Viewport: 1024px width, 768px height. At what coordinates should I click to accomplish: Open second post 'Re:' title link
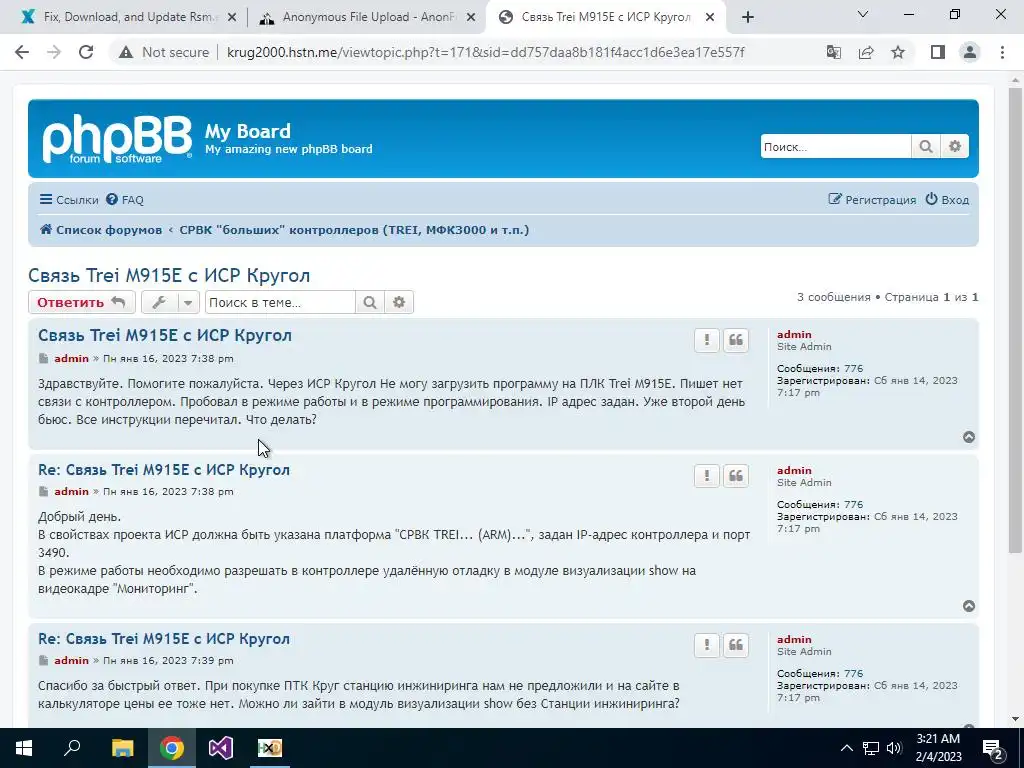coord(164,470)
